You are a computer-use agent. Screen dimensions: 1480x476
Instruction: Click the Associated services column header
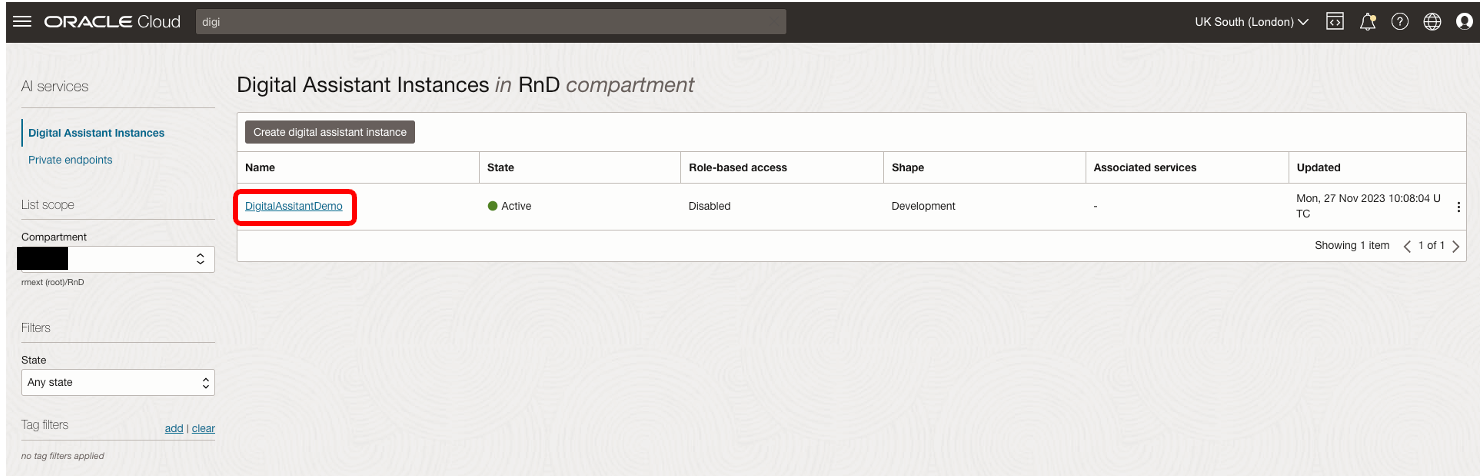[x=1145, y=168]
